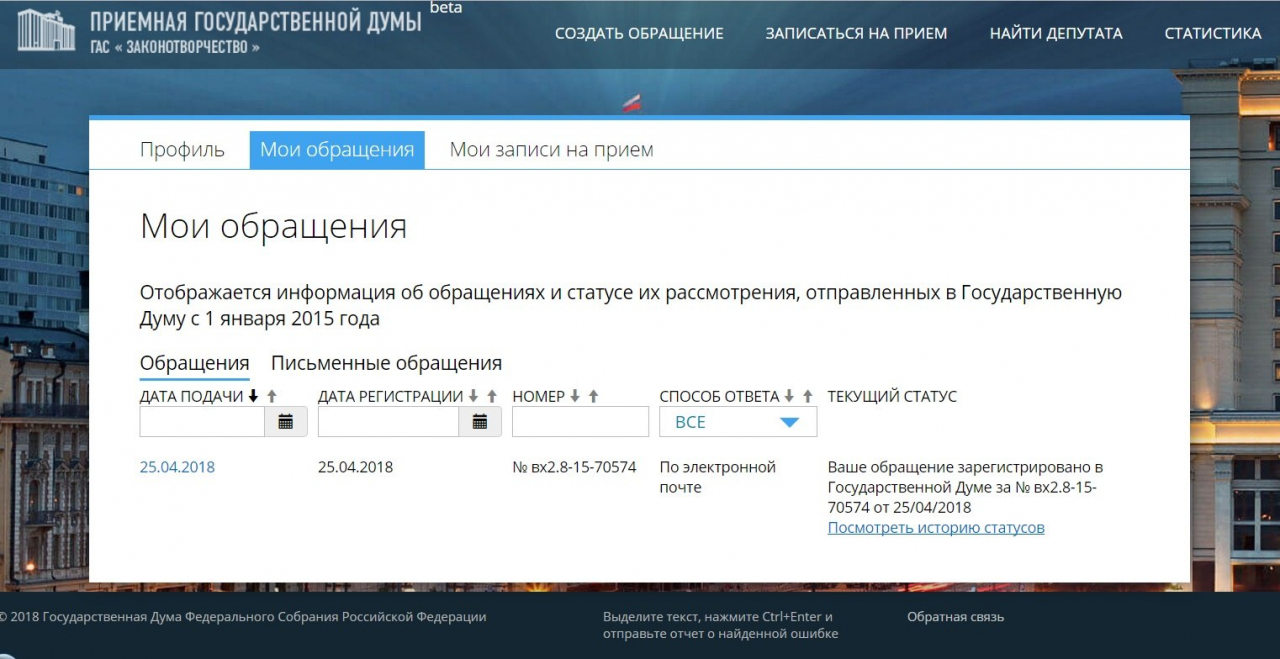Click the Номер column header
This screenshot has height=659, width=1280.
pos(539,396)
